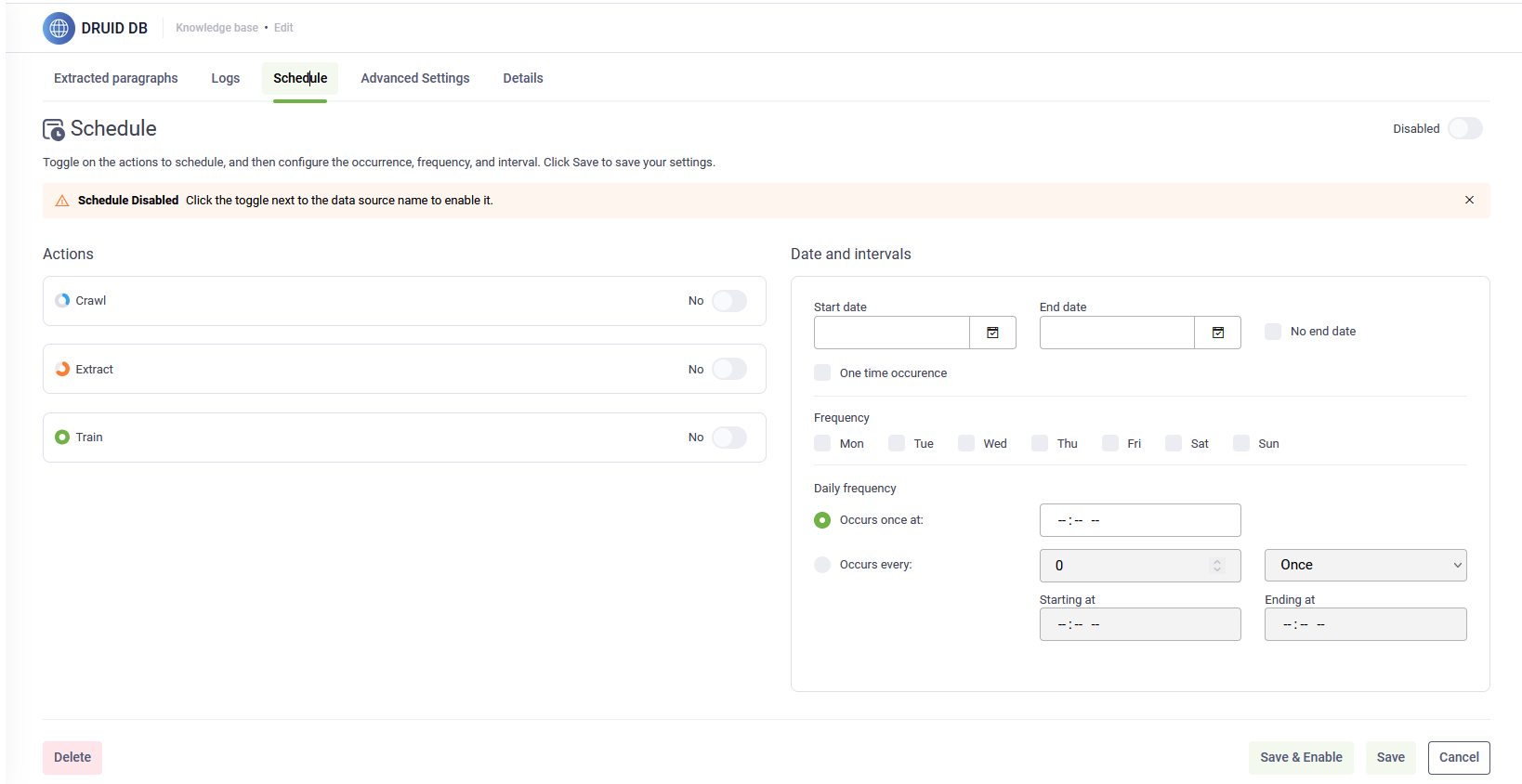Image resolution: width=1522 pixels, height=784 pixels.
Task: Click the DRUID DB globe logo icon
Action: point(59,28)
